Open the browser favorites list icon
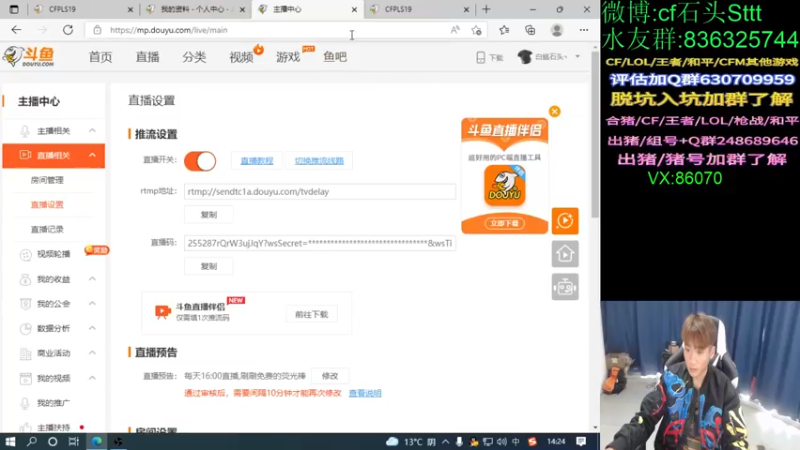The height and width of the screenshot is (450, 800). point(504,30)
